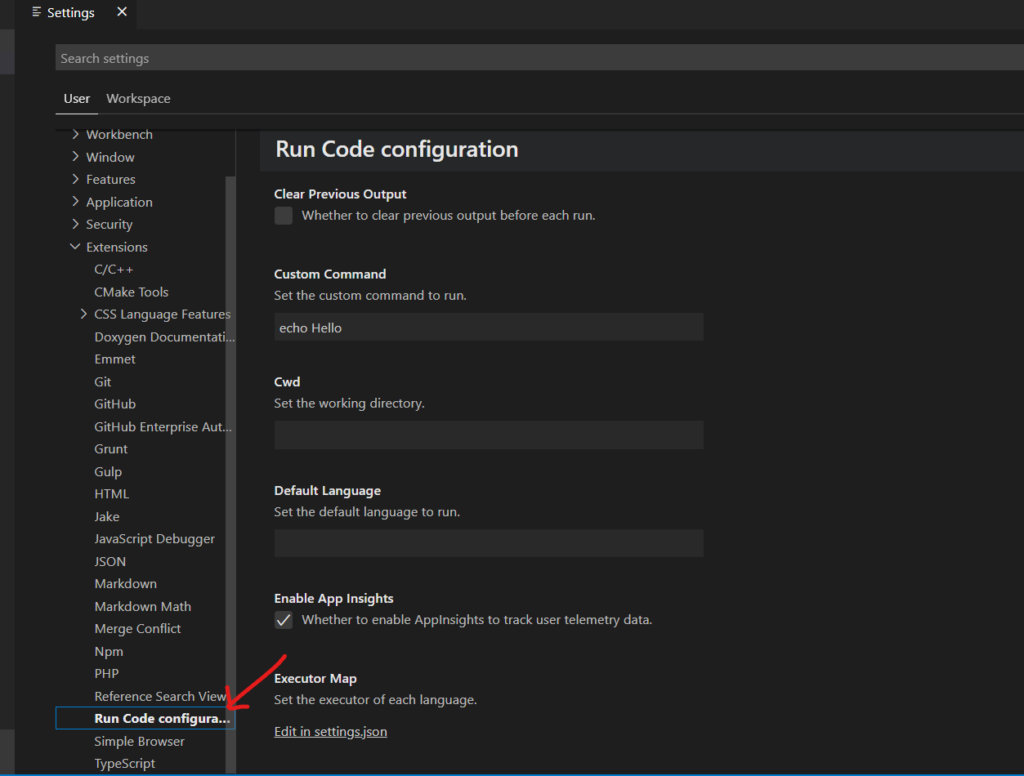Click the Settings tab icon
The image size is (1024, 776).
38,13
